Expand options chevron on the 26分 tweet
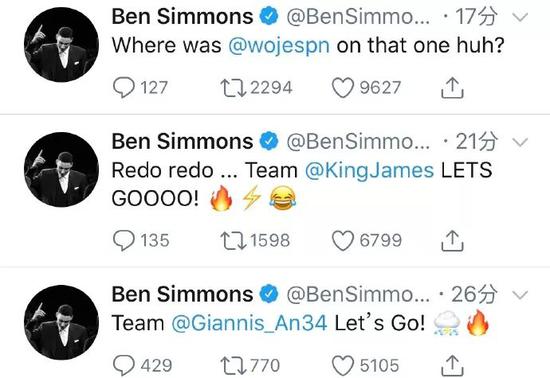550x378 pixels. tap(520, 295)
